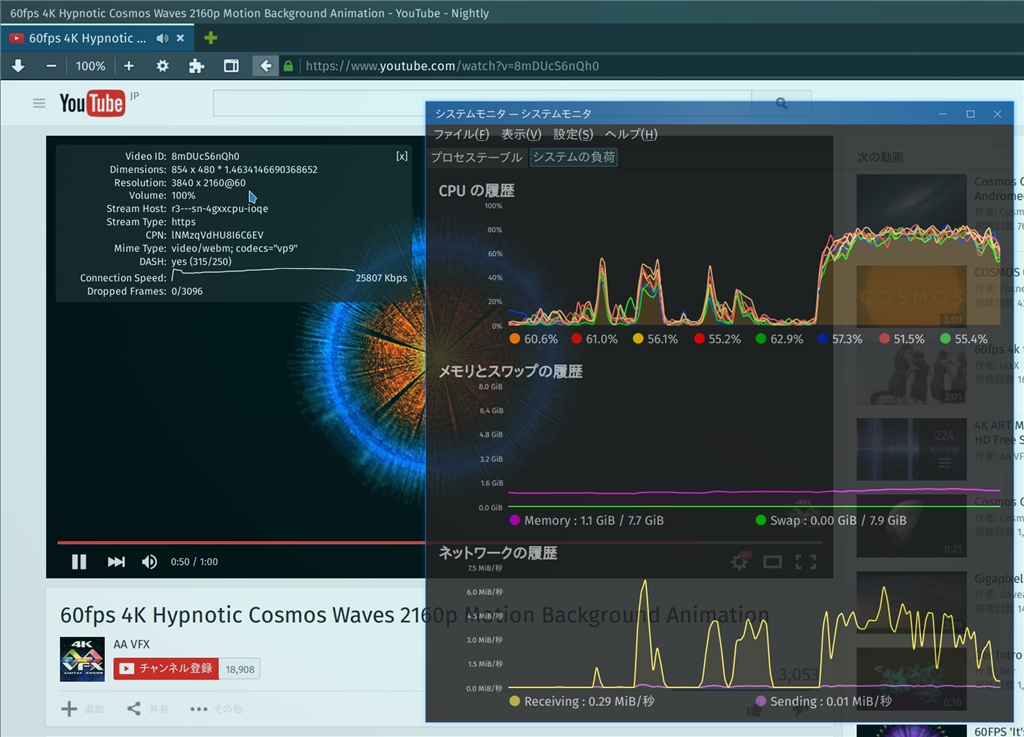The image size is (1024, 737).
Task: Click the 追加 add-to button
Action: tap(82, 709)
